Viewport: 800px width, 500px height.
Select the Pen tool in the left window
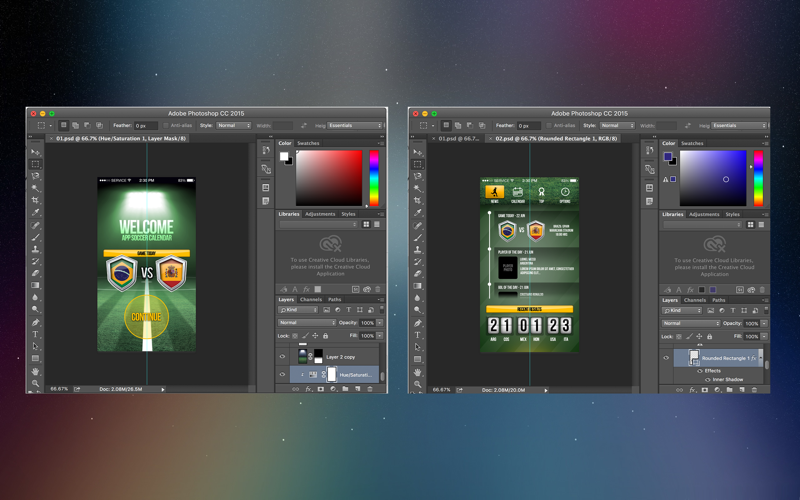pyautogui.click(x=35, y=322)
